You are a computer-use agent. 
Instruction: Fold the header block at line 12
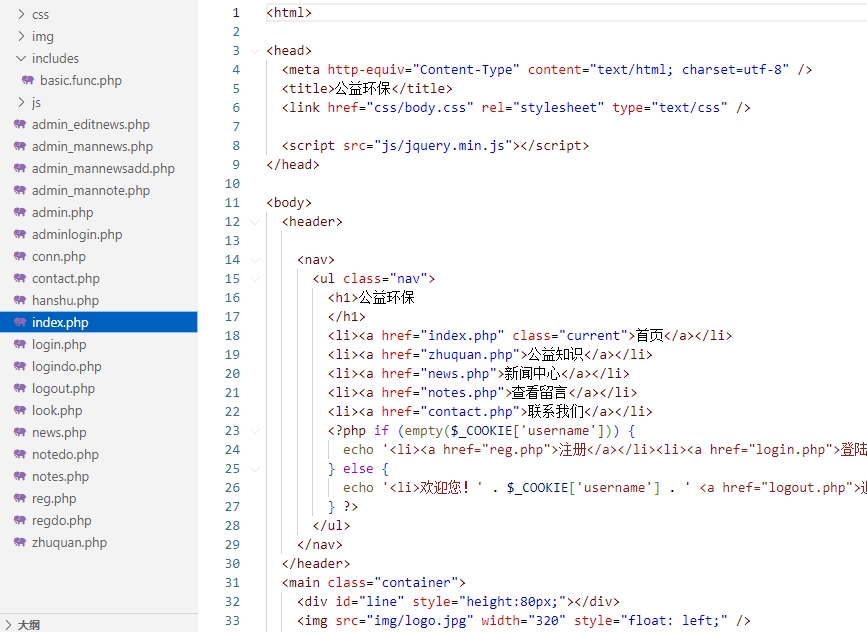pyautogui.click(x=255, y=222)
